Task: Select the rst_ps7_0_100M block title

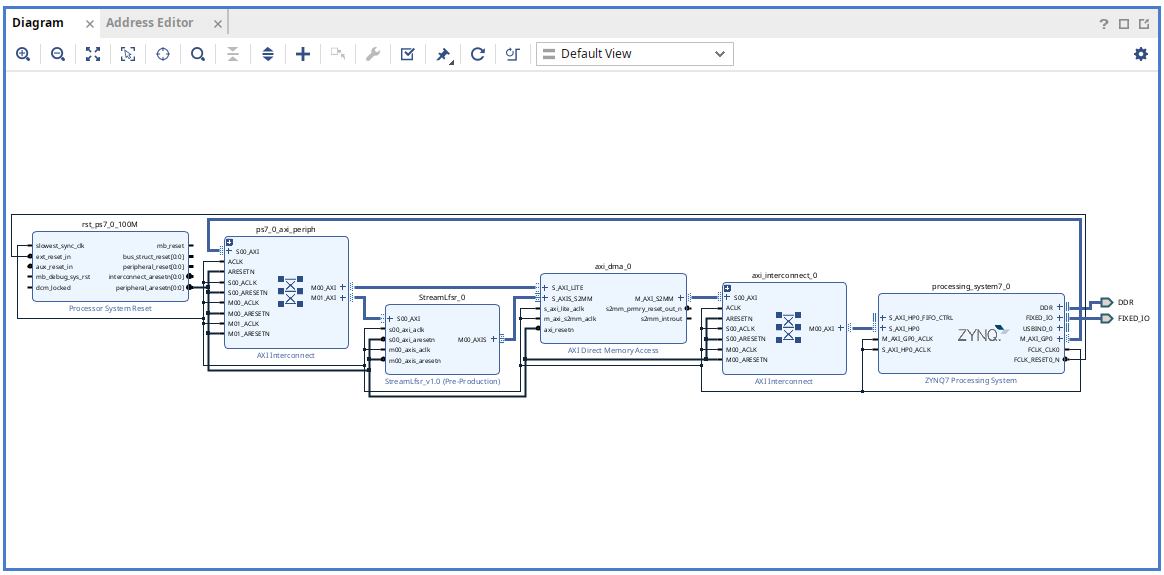Action: pyautogui.click(x=109, y=224)
